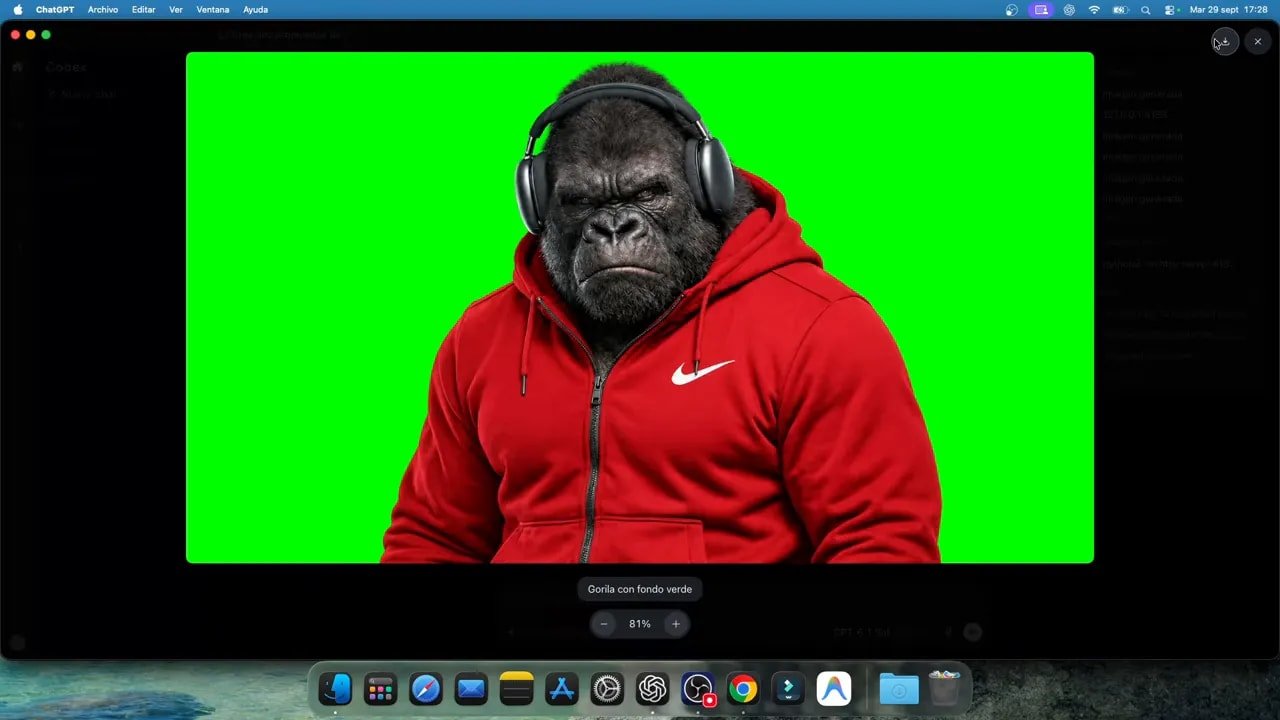Open Filmora from the Dock
The image size is (1280, 720).
[788, 689]
